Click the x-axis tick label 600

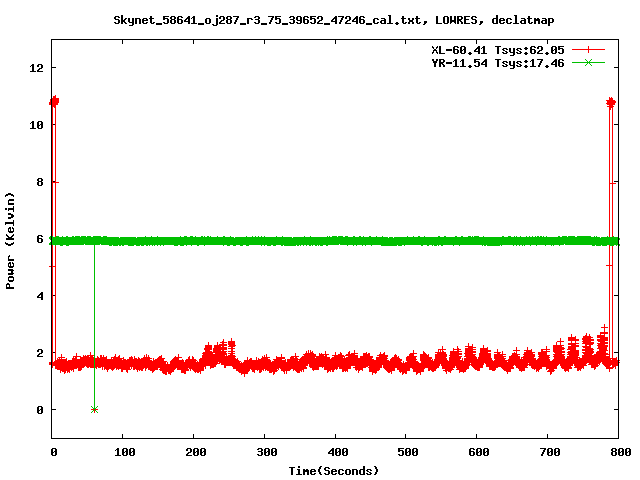(x=478, y=452)
